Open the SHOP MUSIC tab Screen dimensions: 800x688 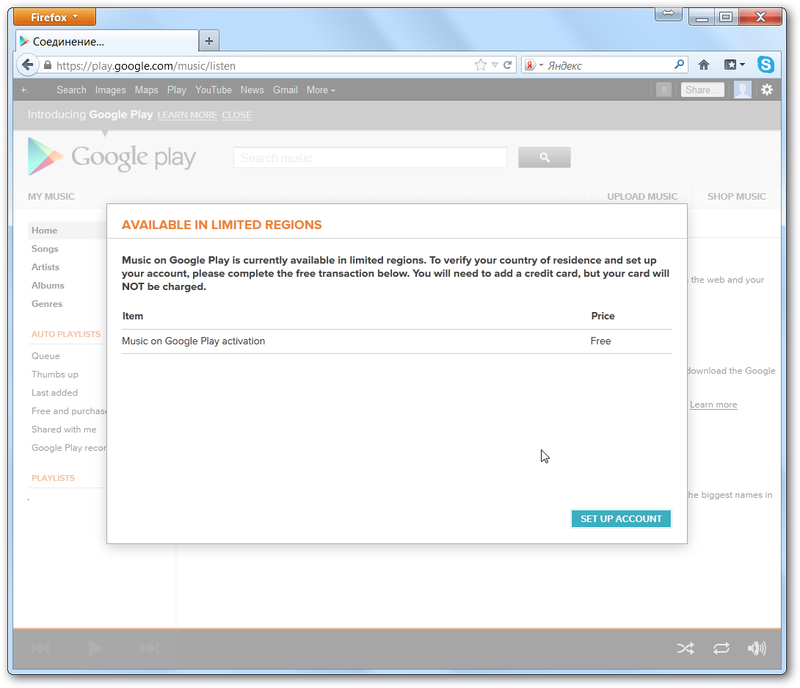[736, 196]
